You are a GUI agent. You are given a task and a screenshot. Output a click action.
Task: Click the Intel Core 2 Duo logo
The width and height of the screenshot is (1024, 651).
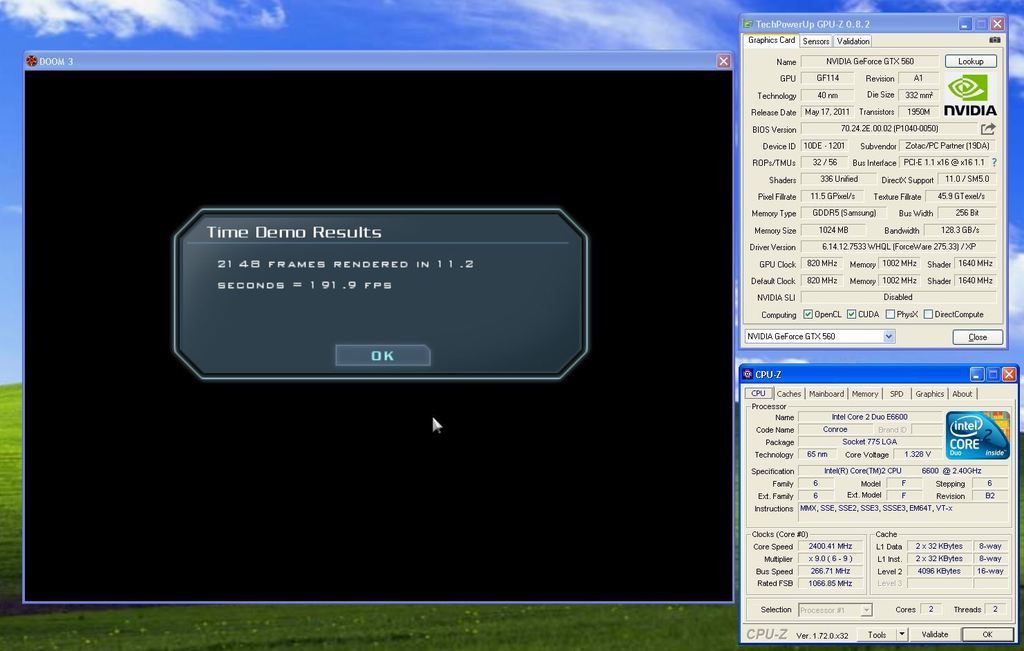(977, 435)
